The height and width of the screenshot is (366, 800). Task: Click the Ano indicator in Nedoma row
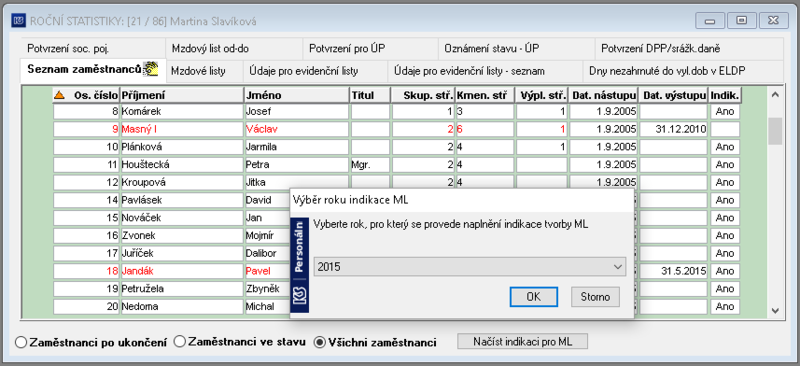pyautogui.click(x=724, y=307)
